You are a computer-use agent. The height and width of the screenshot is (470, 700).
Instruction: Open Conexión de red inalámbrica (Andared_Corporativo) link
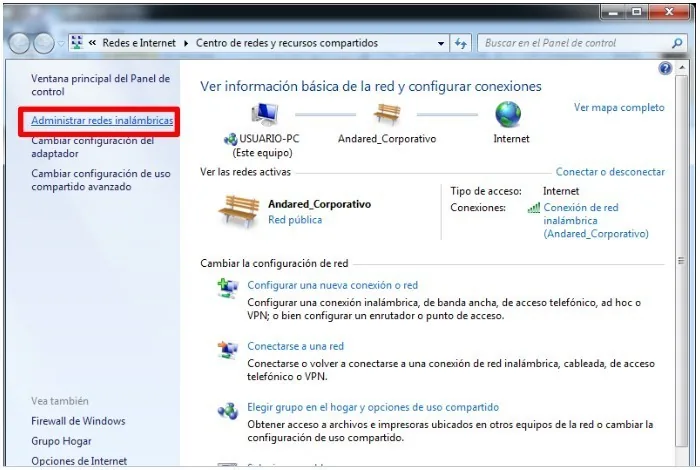pyautogui.click(x=596, y=220)
